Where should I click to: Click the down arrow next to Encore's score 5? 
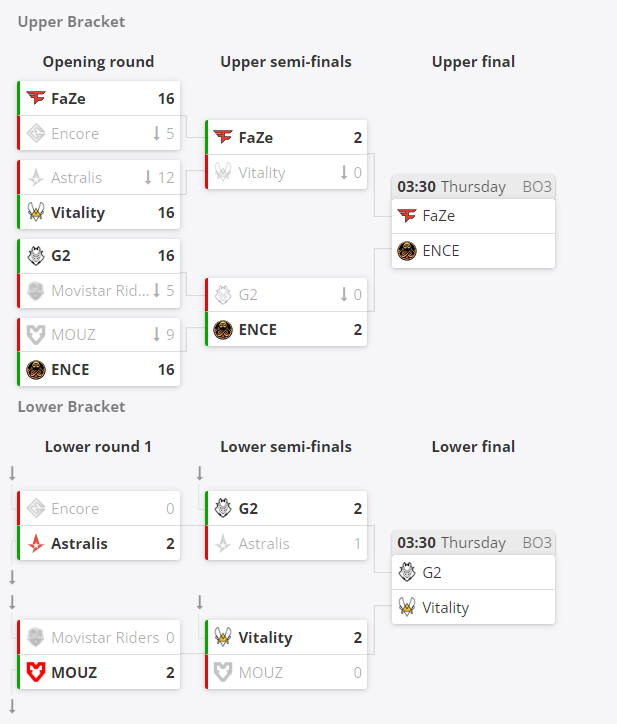tap(157, 133)
